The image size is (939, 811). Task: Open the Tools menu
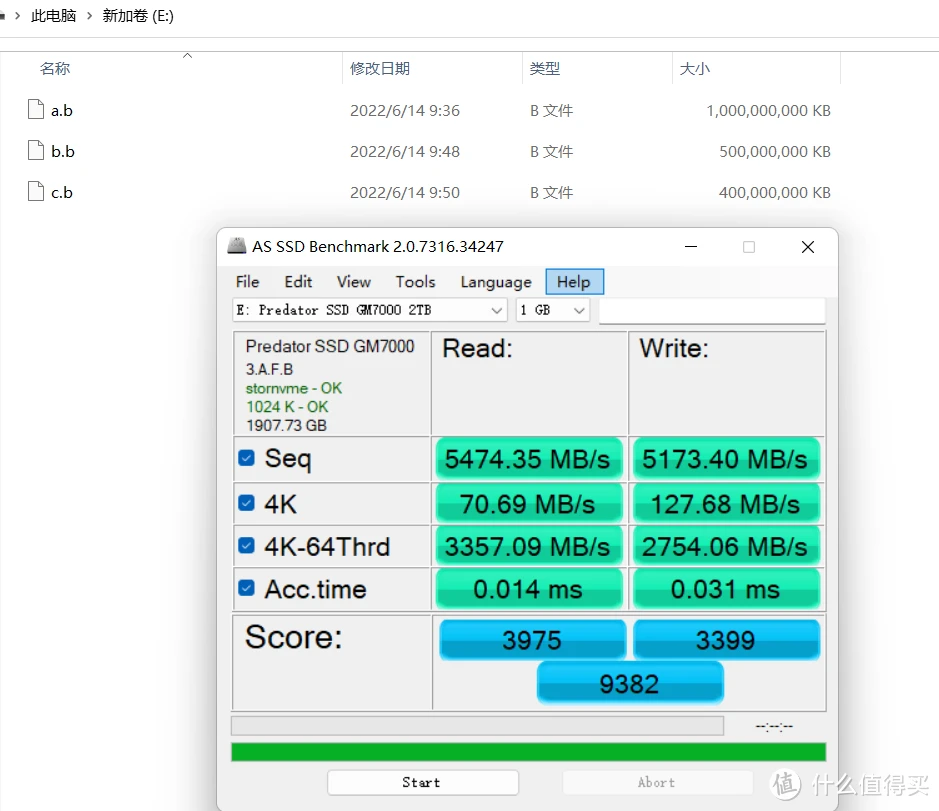coord(414,282)
